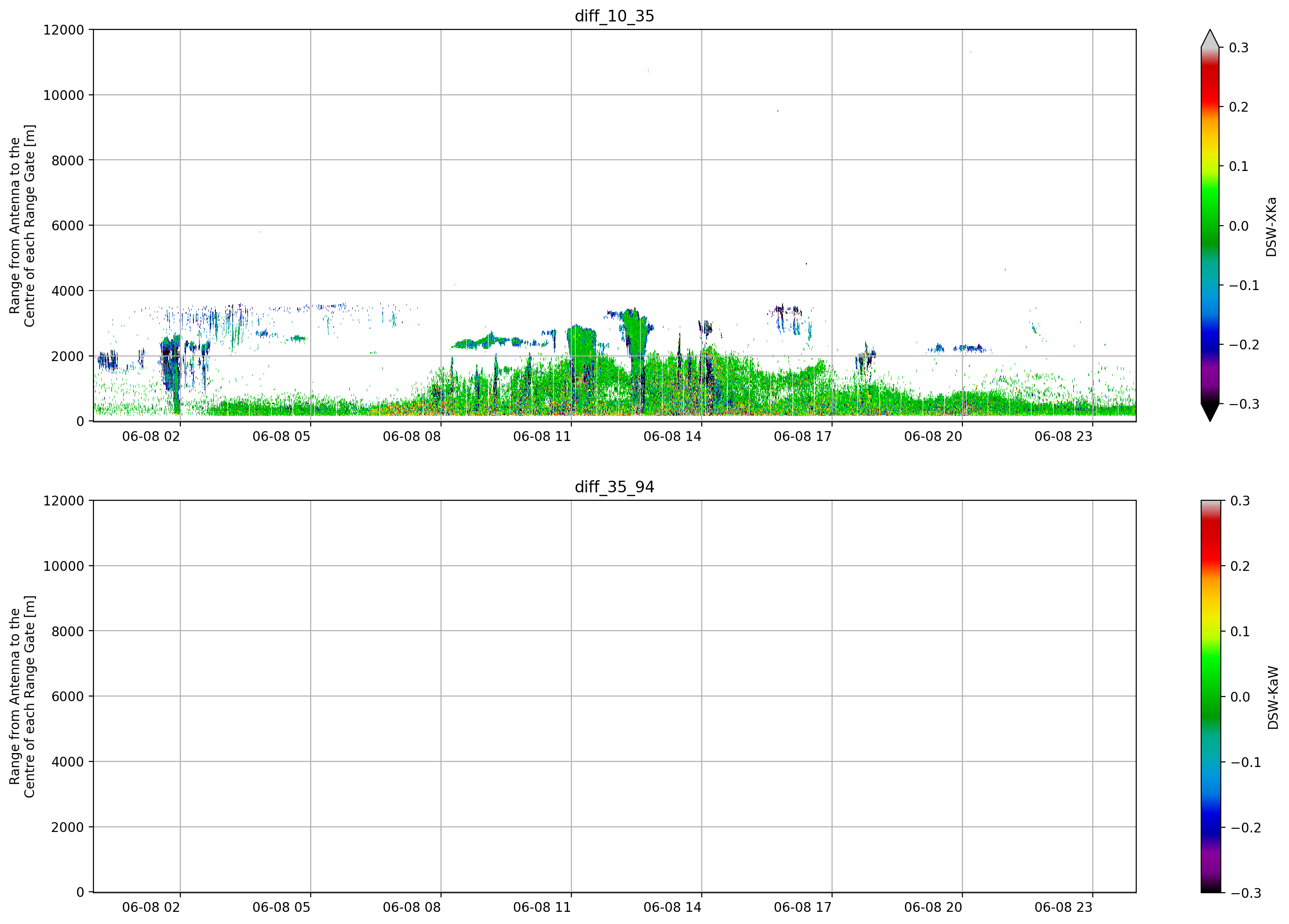Click the 06-08 11 tick label in top plot
Screen dimensions: 1289x924
pyautogui.click(x=541, y=436)
